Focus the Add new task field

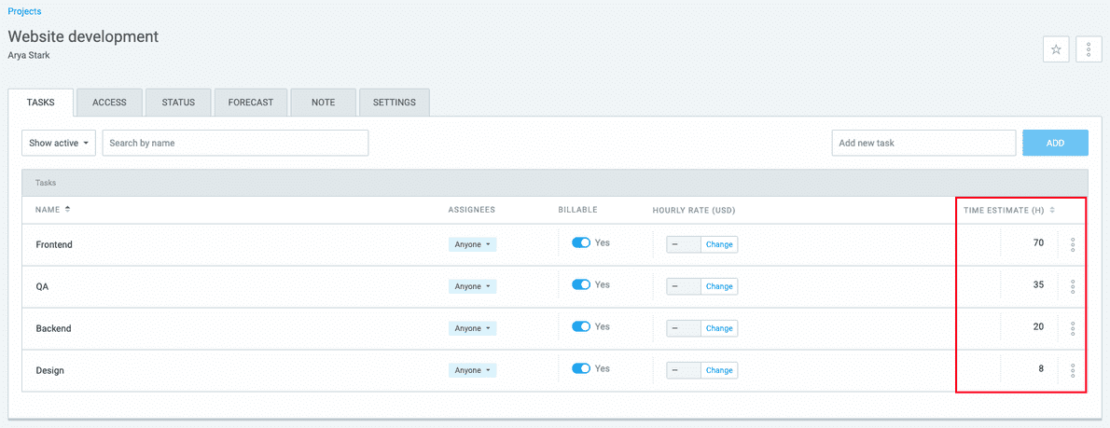tap(923, 143)
